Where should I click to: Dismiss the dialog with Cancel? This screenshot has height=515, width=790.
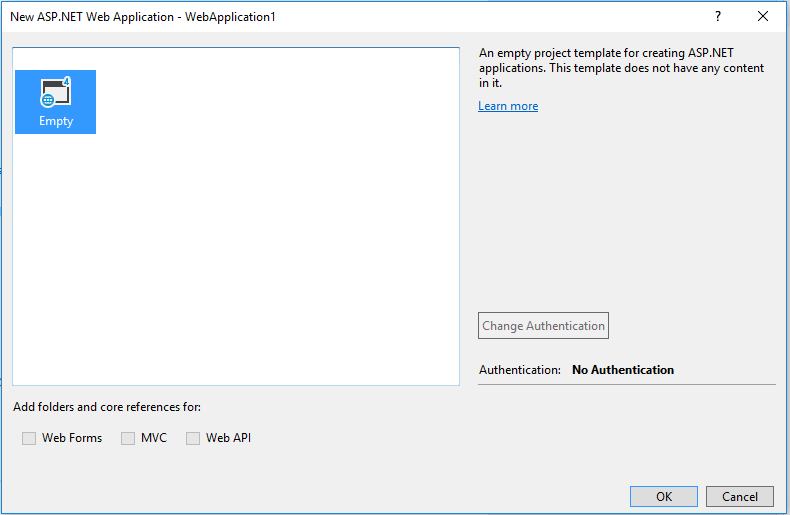[x=740, y=496]
